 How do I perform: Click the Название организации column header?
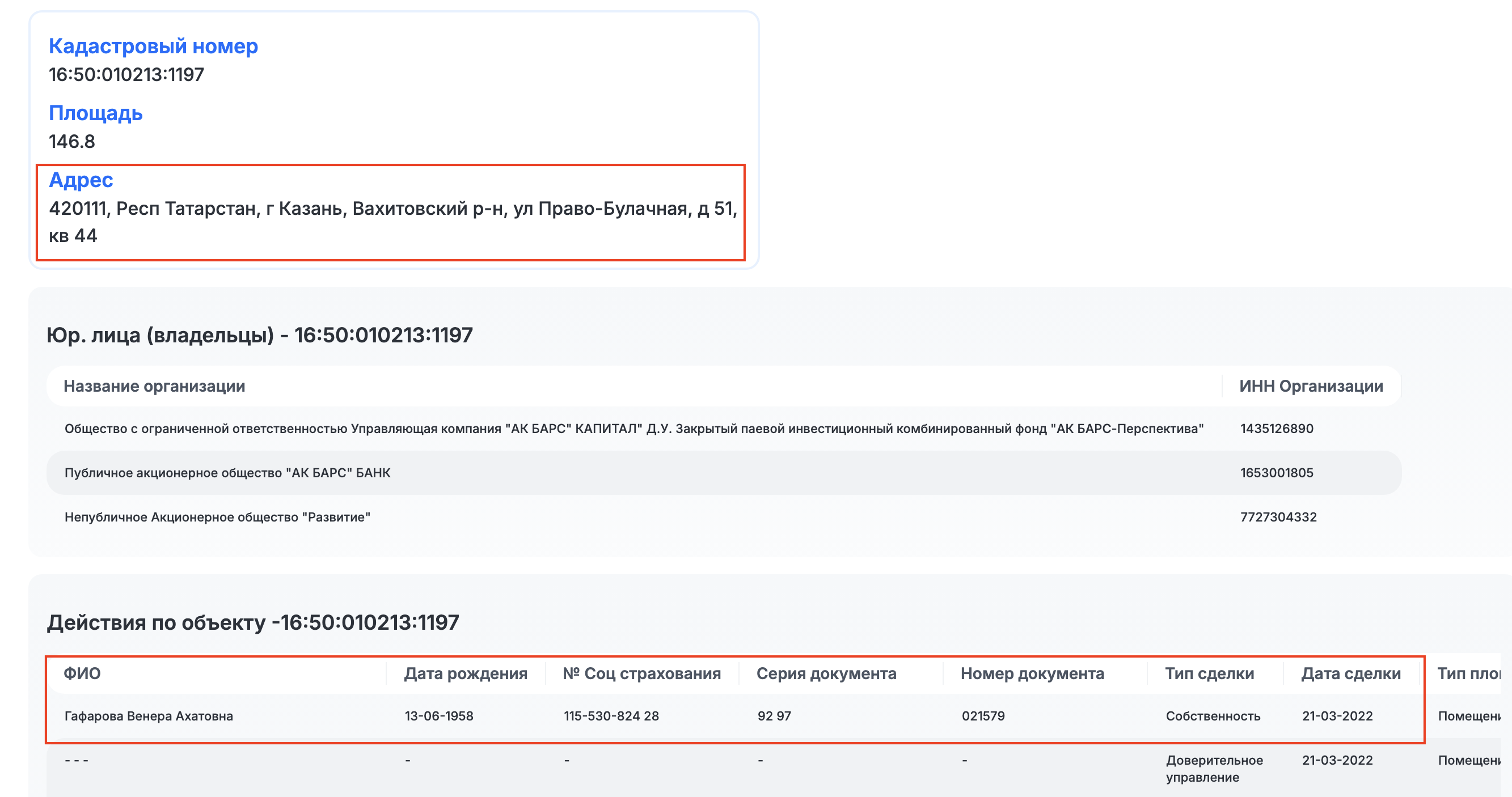[154, 386]
